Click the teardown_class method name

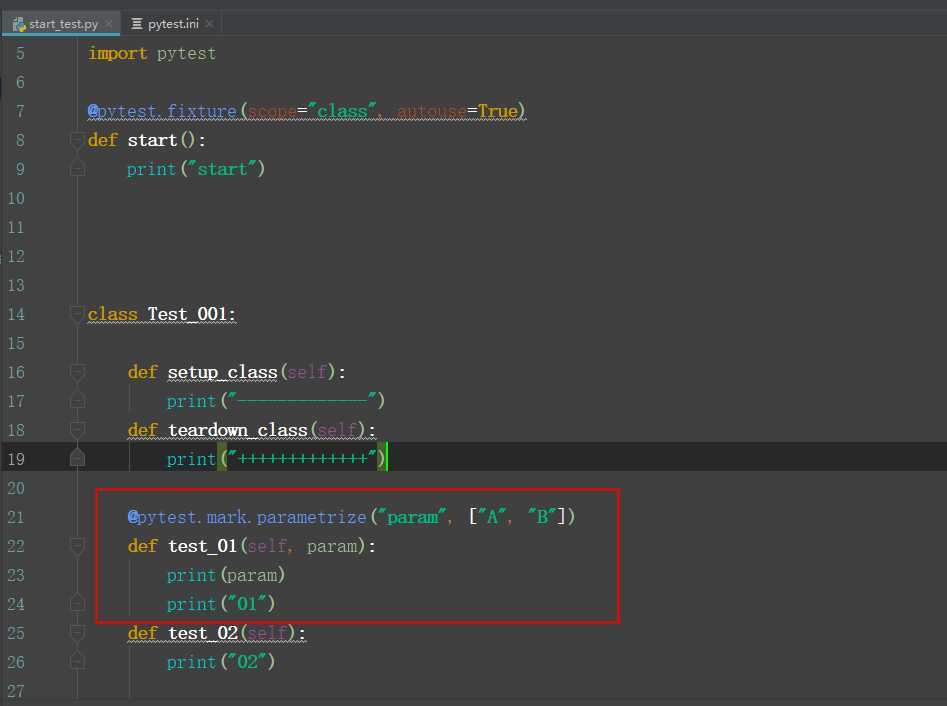(x=236, y=430)
